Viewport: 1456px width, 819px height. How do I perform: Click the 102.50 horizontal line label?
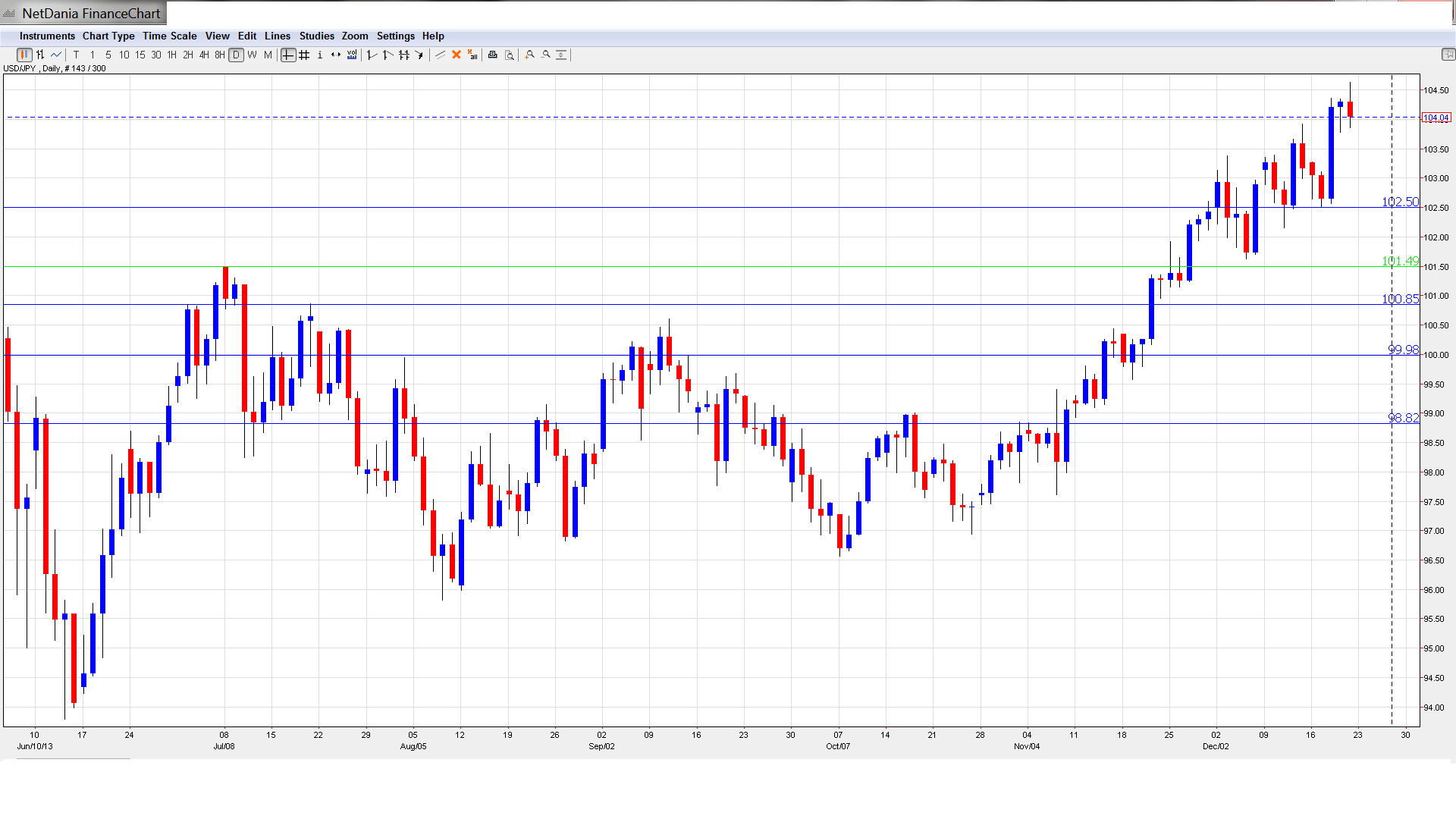click(x=1400, y=202)
